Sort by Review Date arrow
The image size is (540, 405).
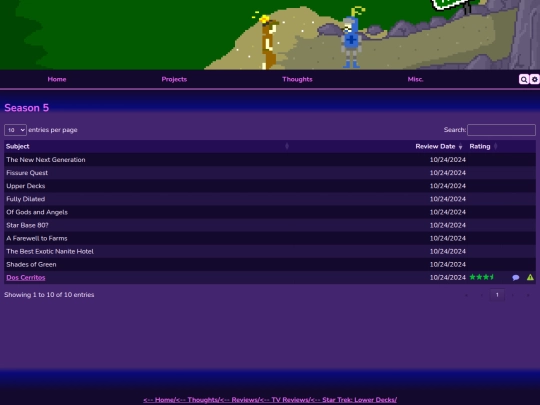(460, 146)
